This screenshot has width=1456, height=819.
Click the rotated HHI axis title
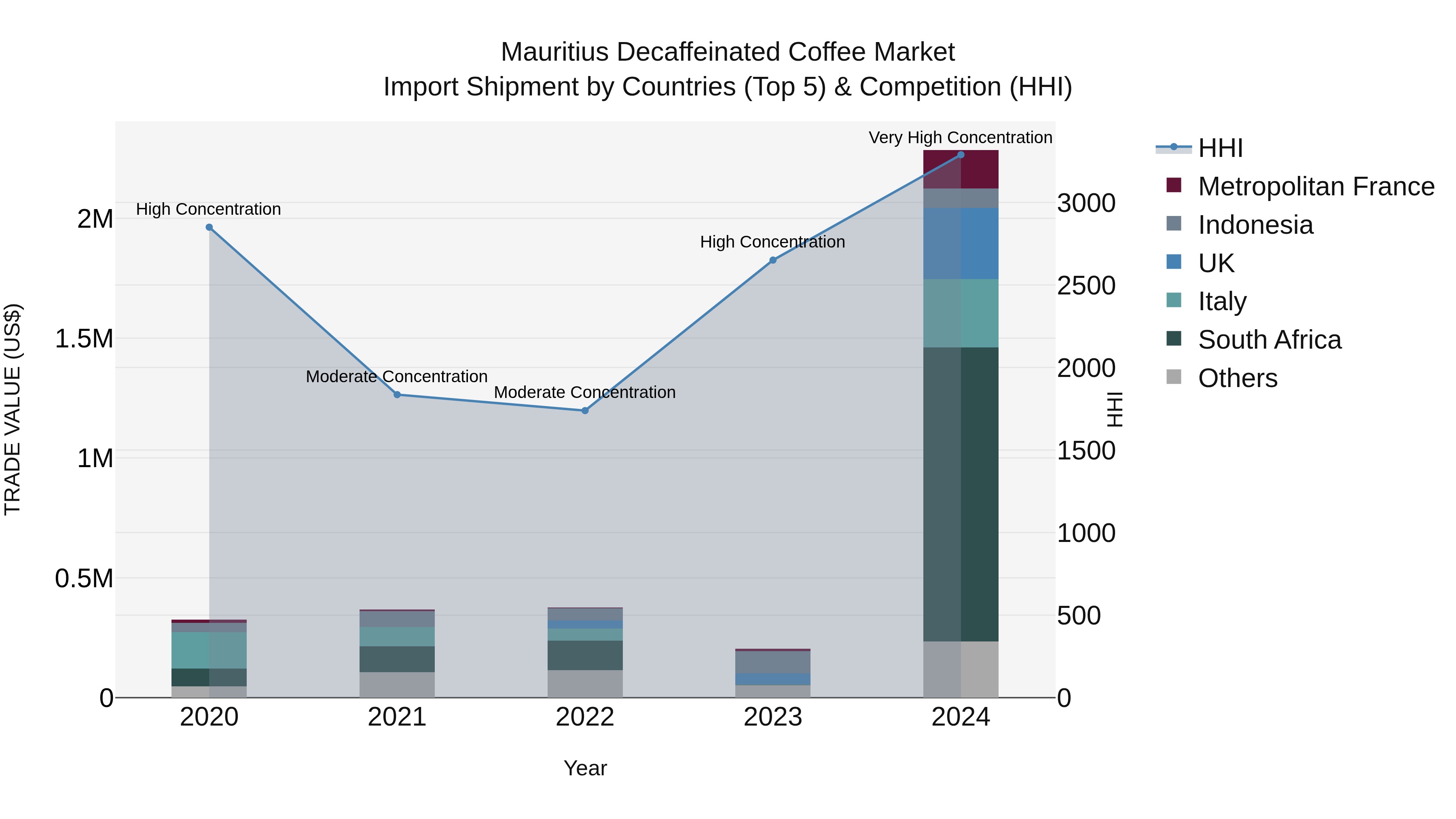click(x=1115, y=409)
